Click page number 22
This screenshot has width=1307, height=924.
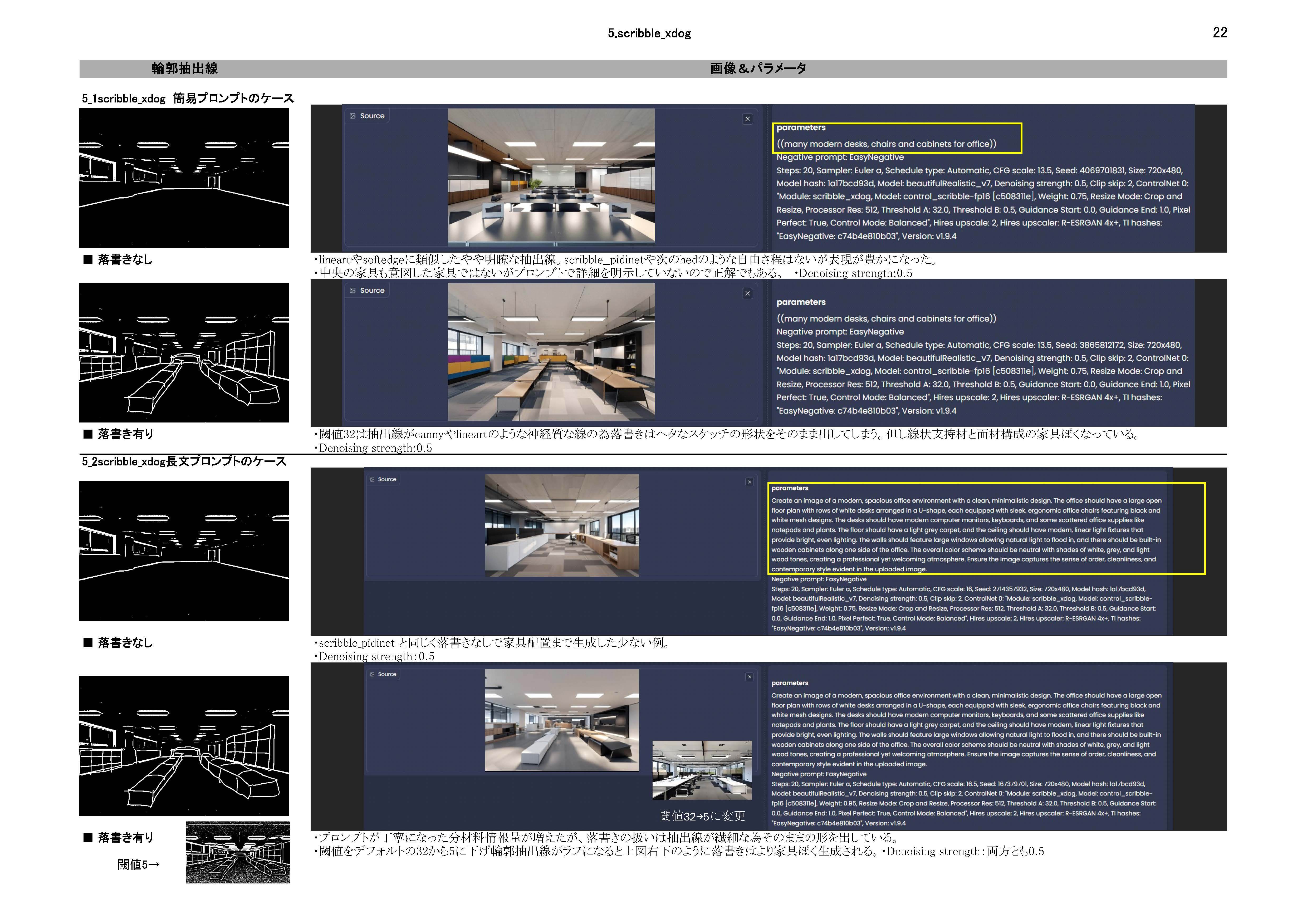(x=1219, y=32)
